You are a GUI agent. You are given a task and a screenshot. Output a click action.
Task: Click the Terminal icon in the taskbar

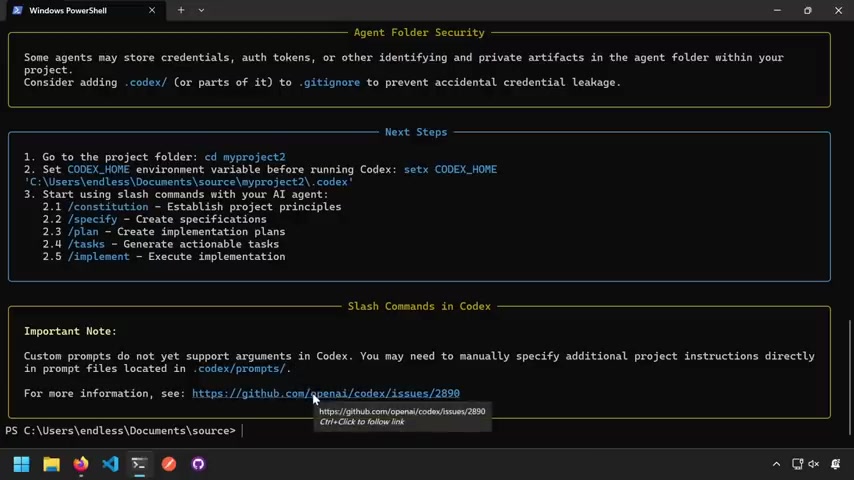point(139,464)
